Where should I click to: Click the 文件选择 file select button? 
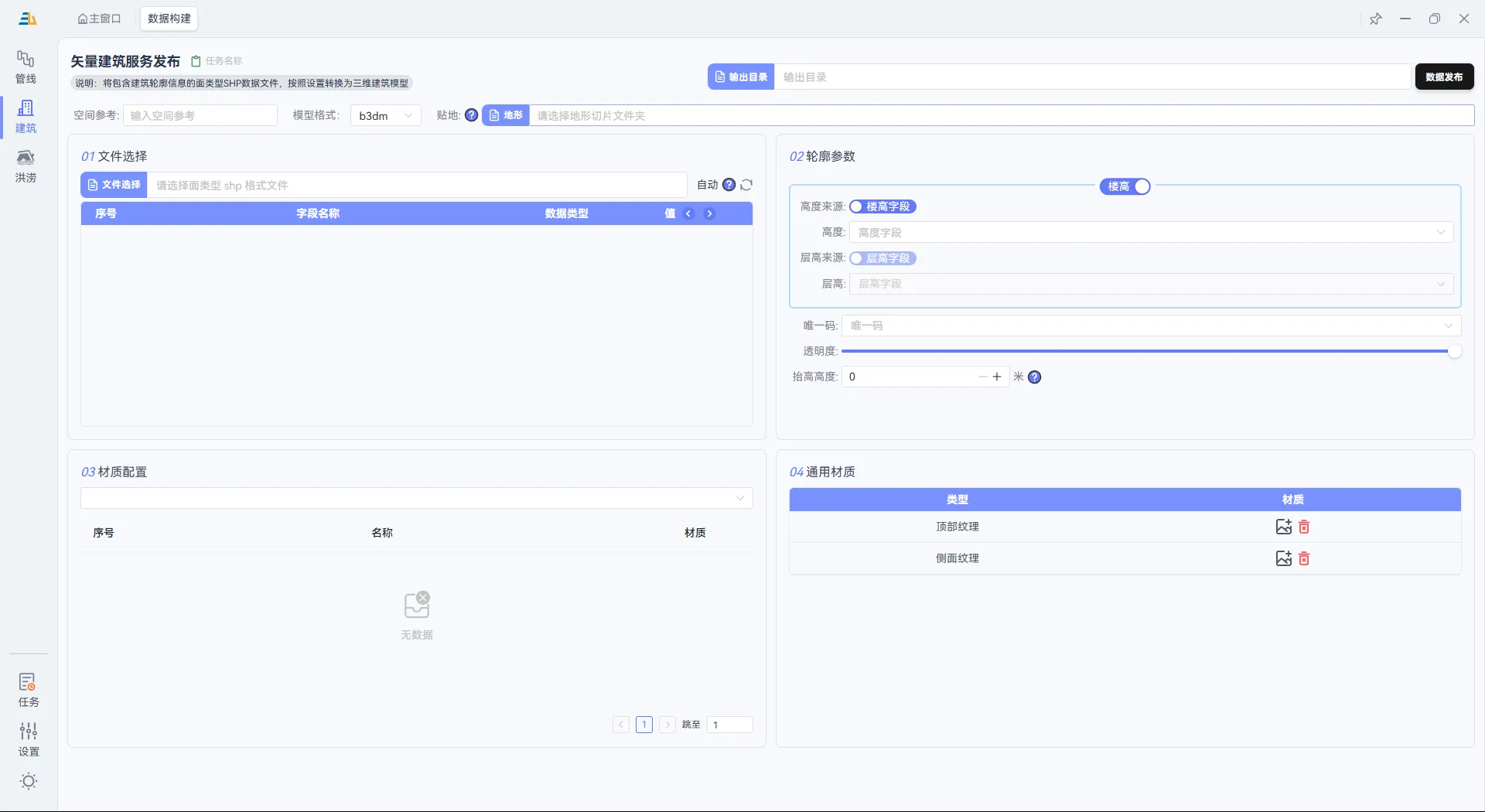click(x=114, y=185)
